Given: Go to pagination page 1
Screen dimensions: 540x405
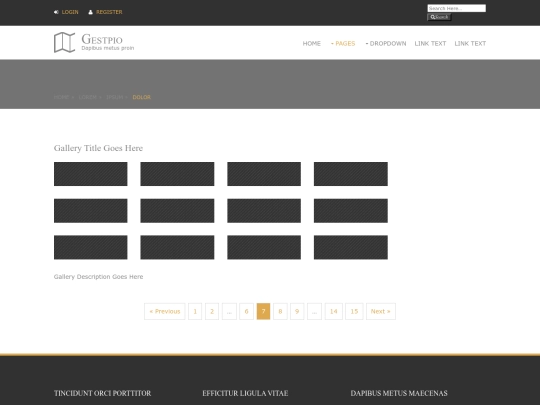Looking at the screenshot, I should tap(195, 311).
